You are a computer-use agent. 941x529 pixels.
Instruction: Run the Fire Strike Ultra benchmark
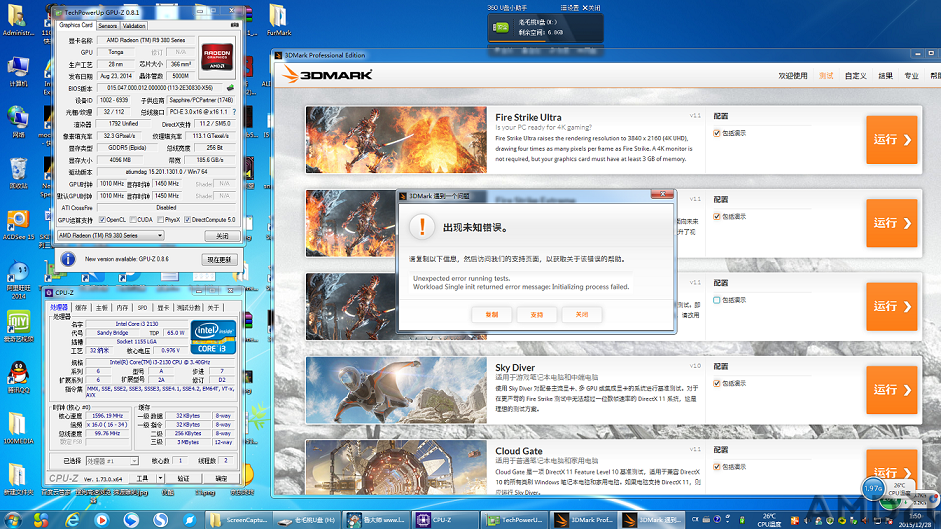[x=891, y=140]
